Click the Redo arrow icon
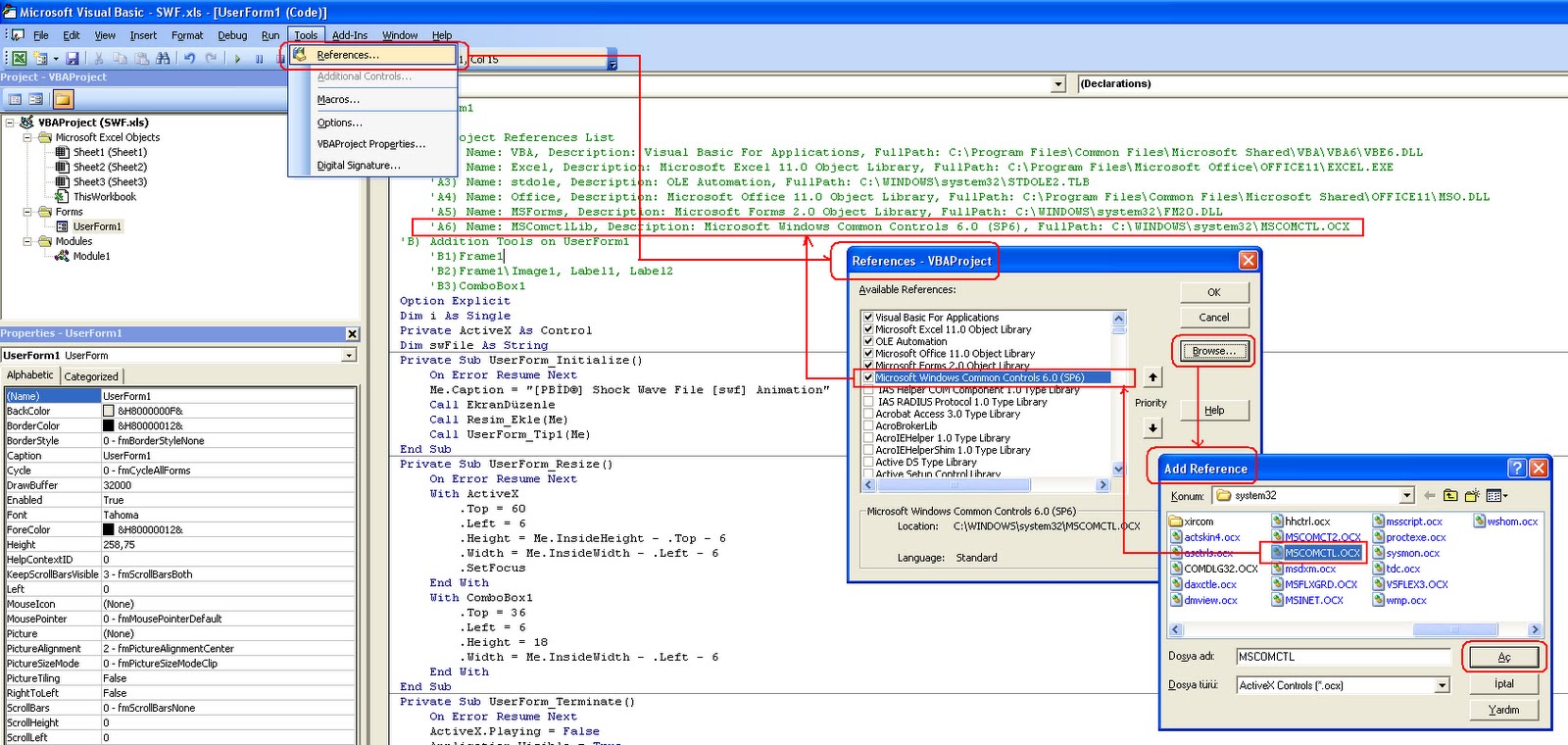This screenshot has width=1568, height=745. (x=211, y=59)
